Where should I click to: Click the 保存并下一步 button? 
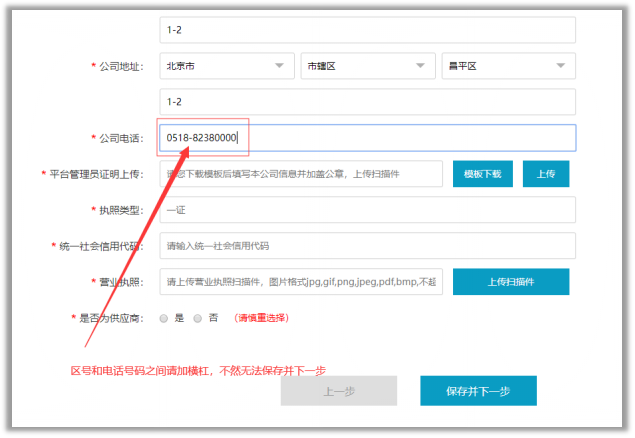click(478, 391)
